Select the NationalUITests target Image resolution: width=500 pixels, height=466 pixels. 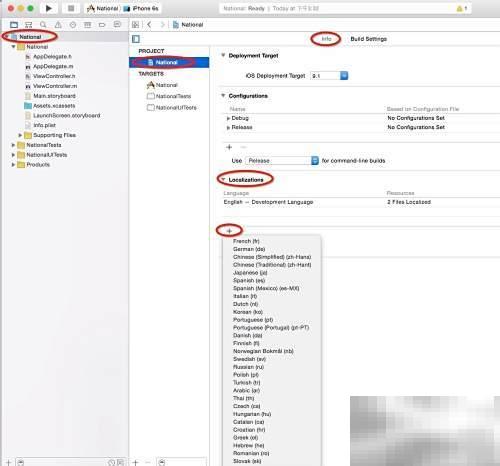tap(172, 108)
